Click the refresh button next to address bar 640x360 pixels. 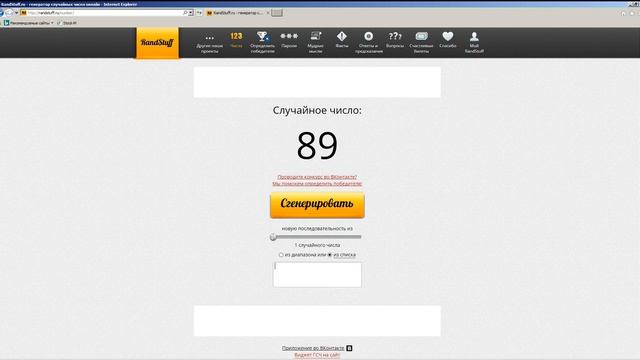(199, 13)
